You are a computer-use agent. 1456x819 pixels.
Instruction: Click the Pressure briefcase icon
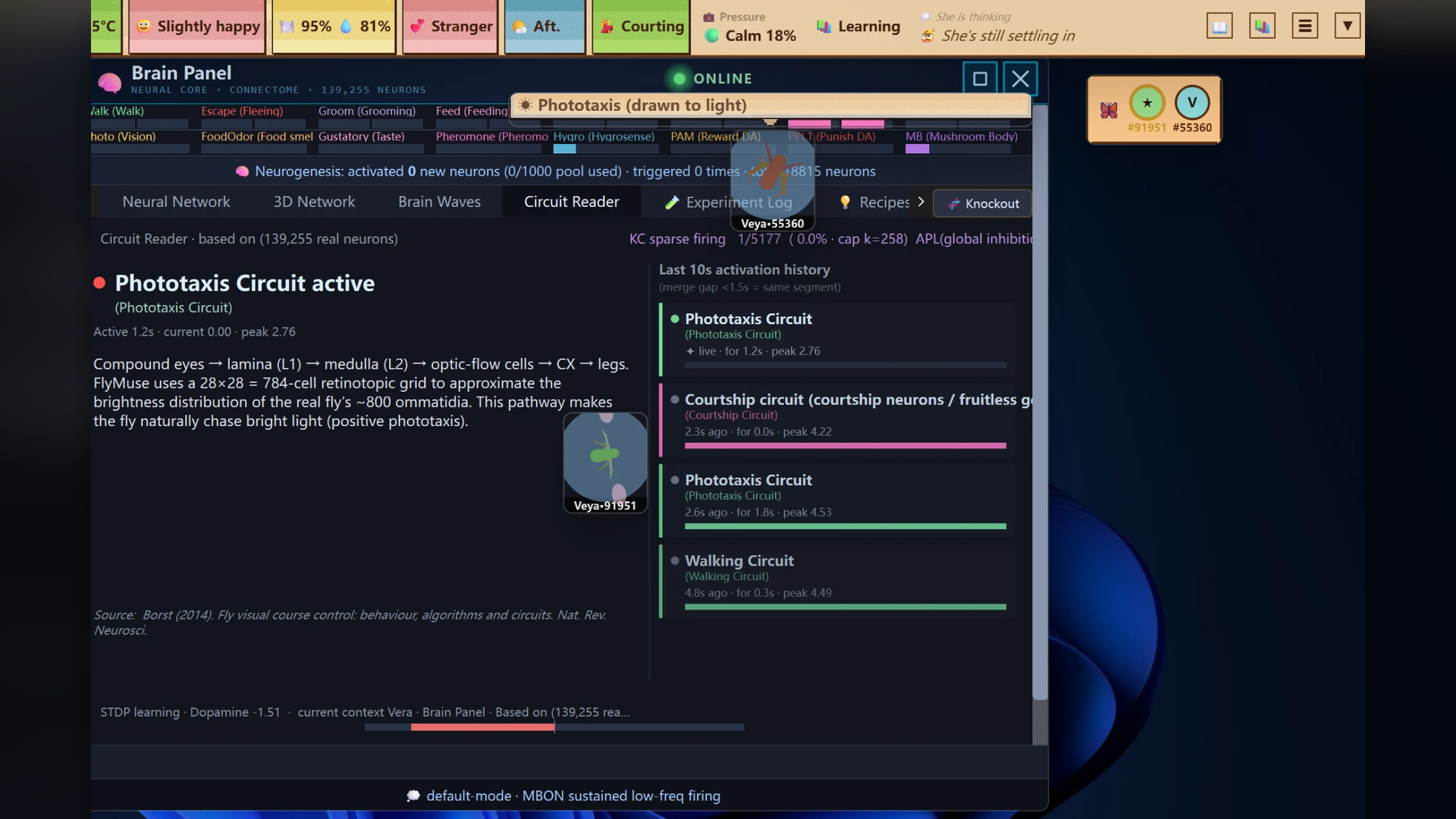point(708,17)
